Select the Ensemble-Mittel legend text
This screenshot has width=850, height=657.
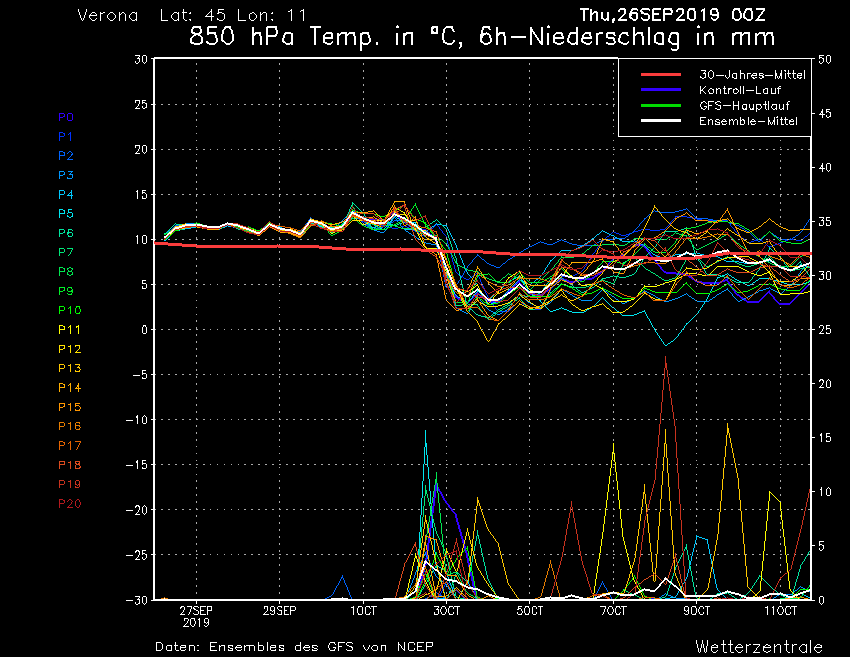pos(748,121)
